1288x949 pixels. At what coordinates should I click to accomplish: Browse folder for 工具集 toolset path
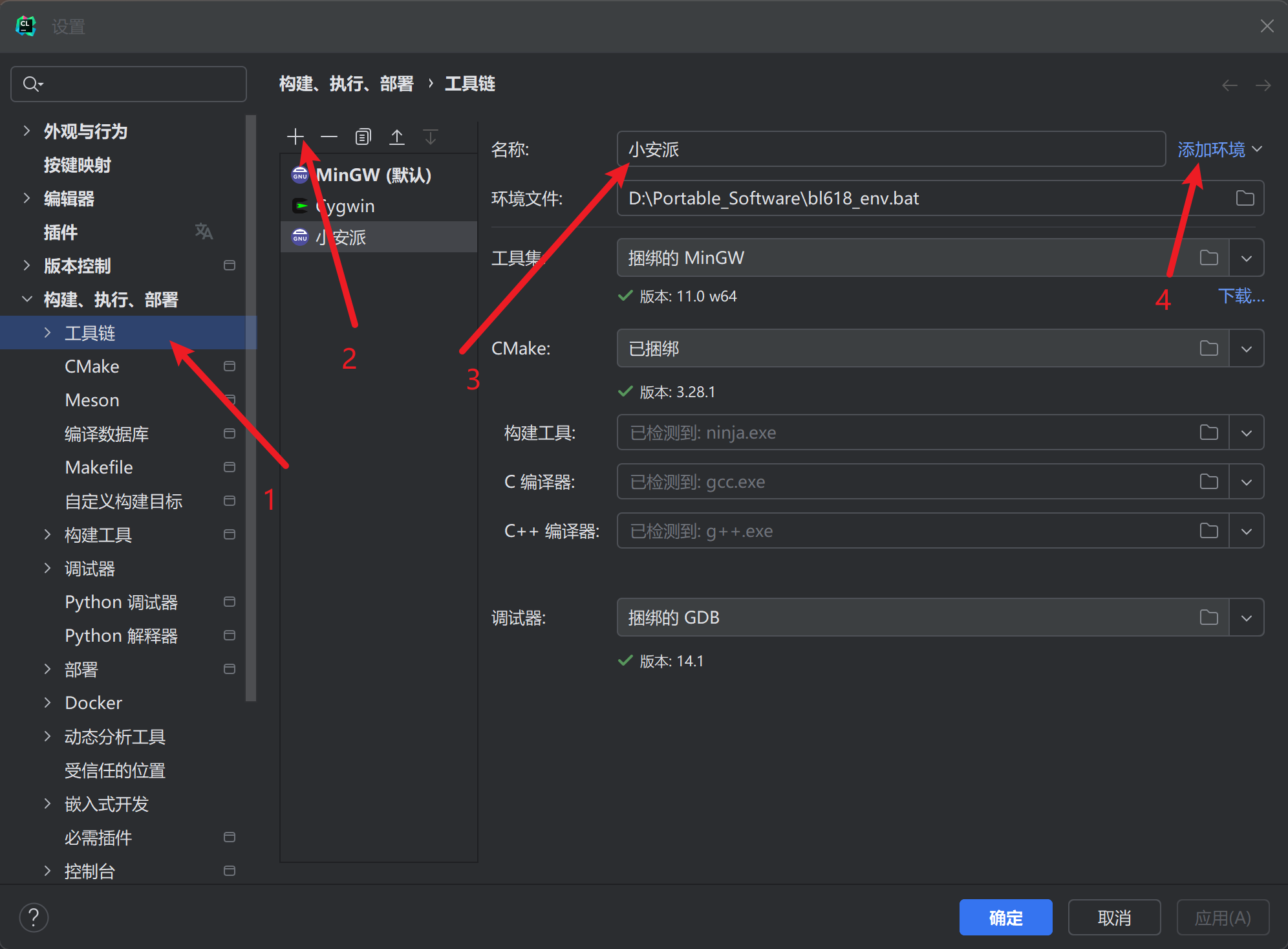1208,257
